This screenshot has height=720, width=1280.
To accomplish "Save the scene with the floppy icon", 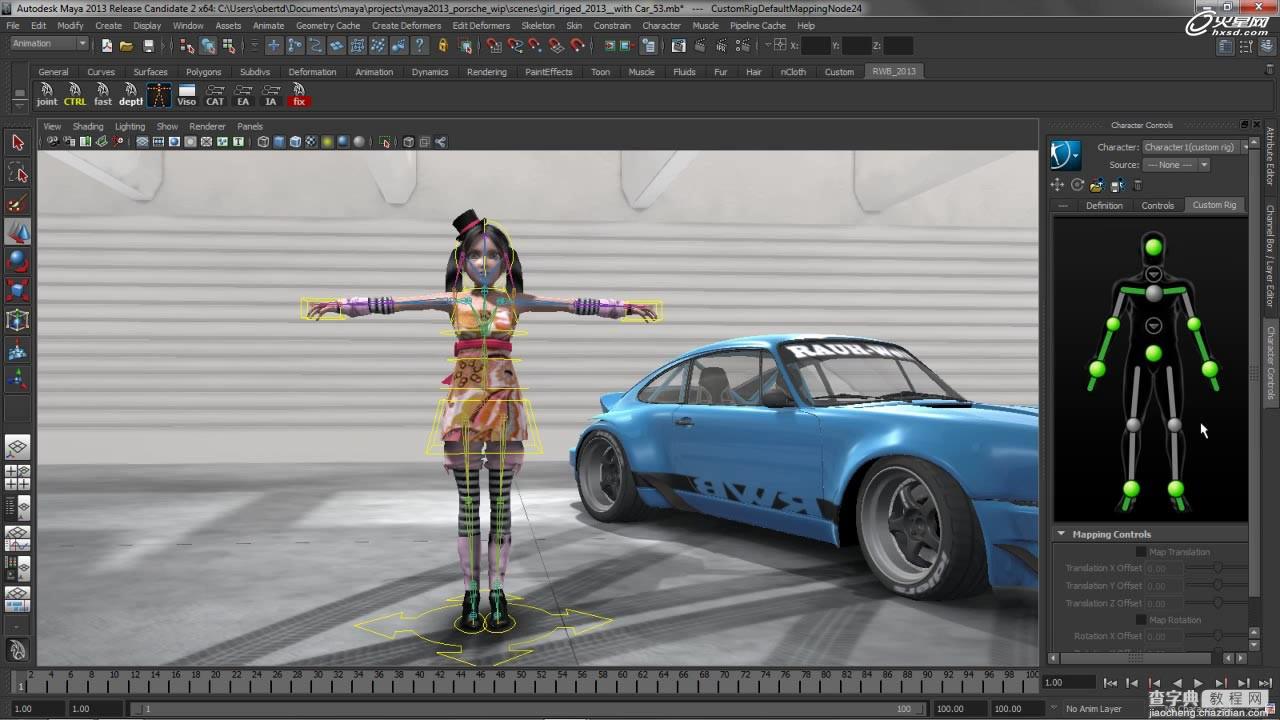I will 149,45.
